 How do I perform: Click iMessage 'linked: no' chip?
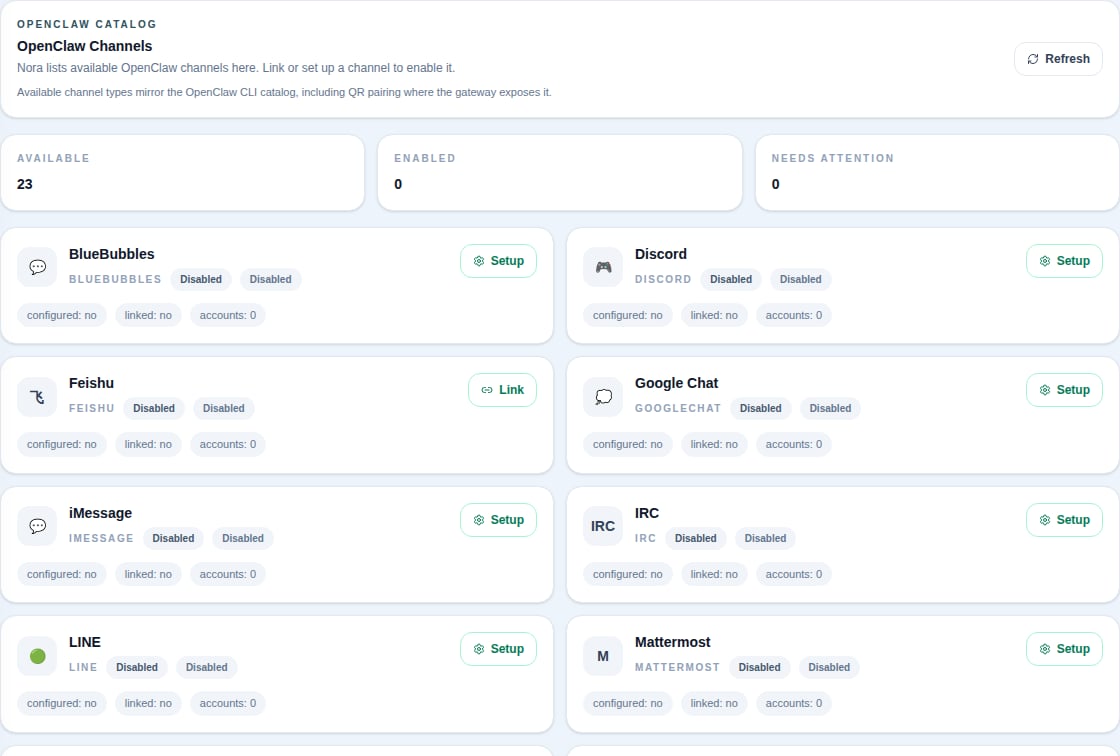(148, 575)
